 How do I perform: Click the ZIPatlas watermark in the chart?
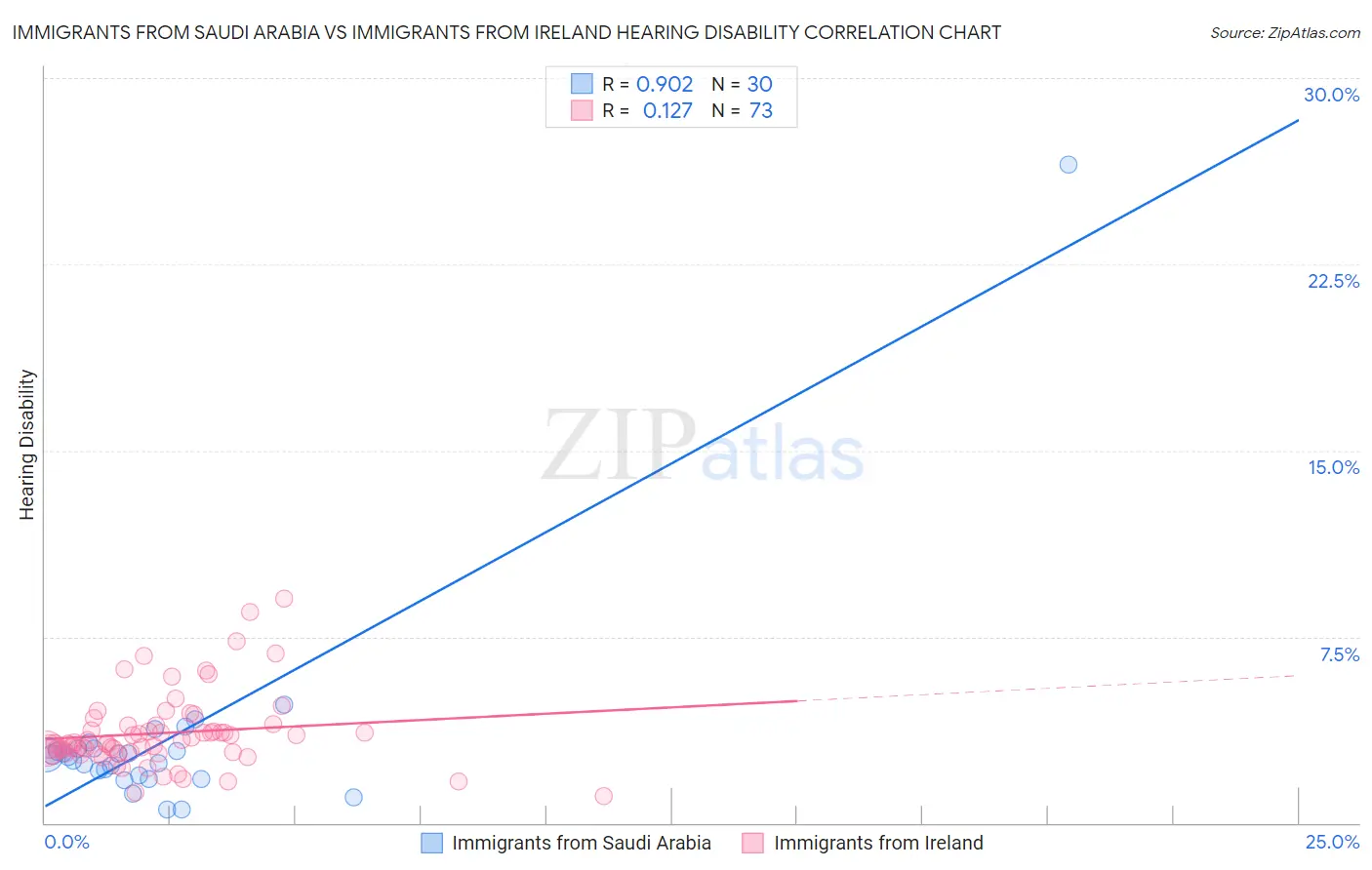click(703, 446)
